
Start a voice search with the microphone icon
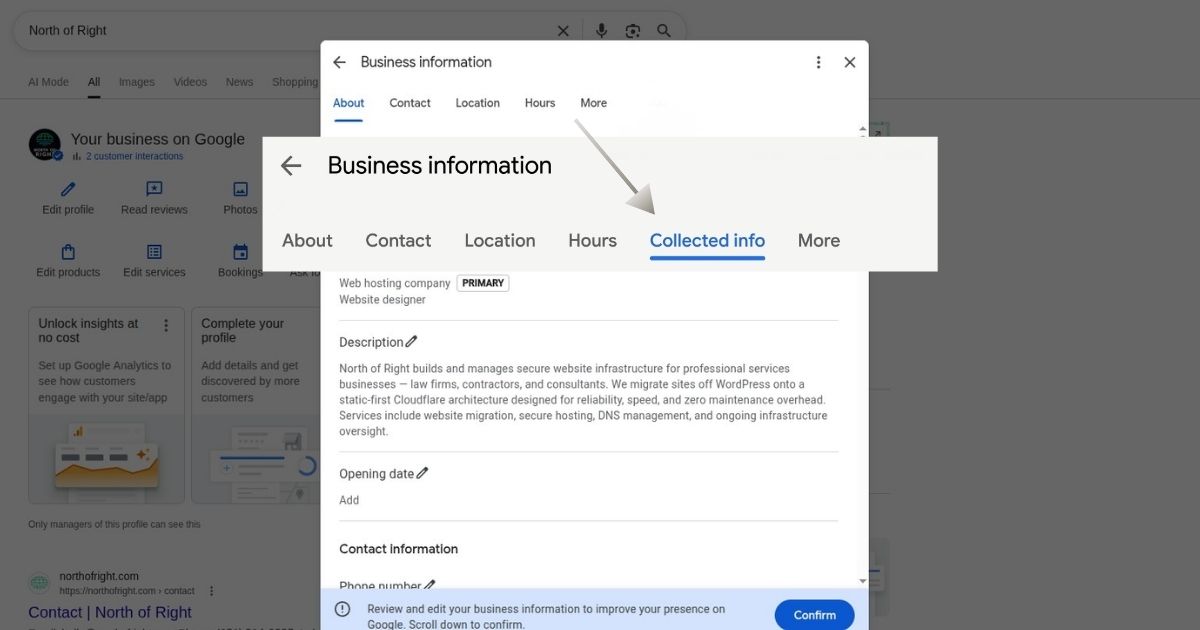point(601,31)
